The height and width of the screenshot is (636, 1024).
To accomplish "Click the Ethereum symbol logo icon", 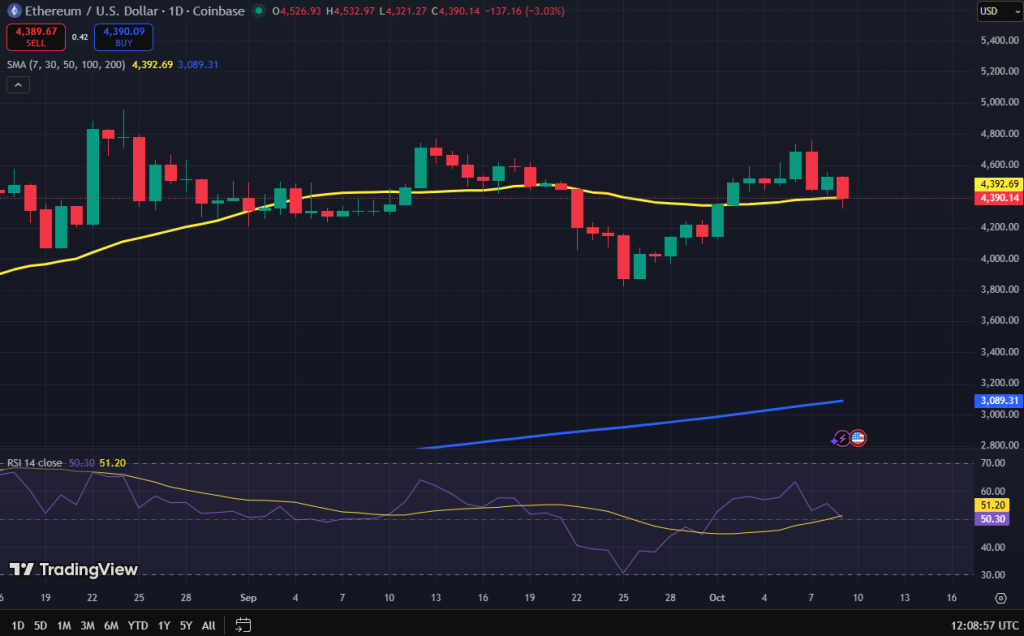I will pyautogui.click(x=14, y=10).
